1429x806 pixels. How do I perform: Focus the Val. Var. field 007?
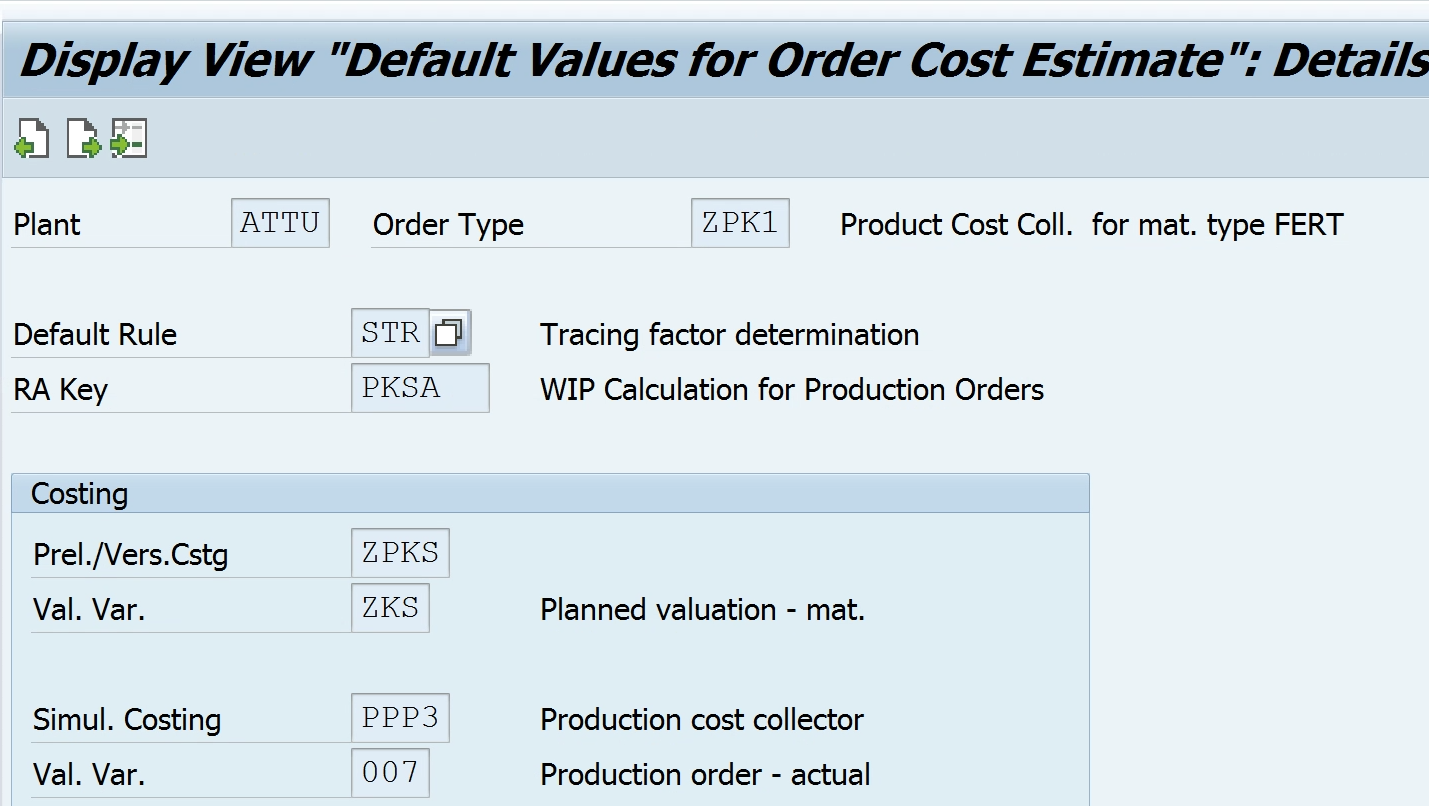[x=390, y=773]
